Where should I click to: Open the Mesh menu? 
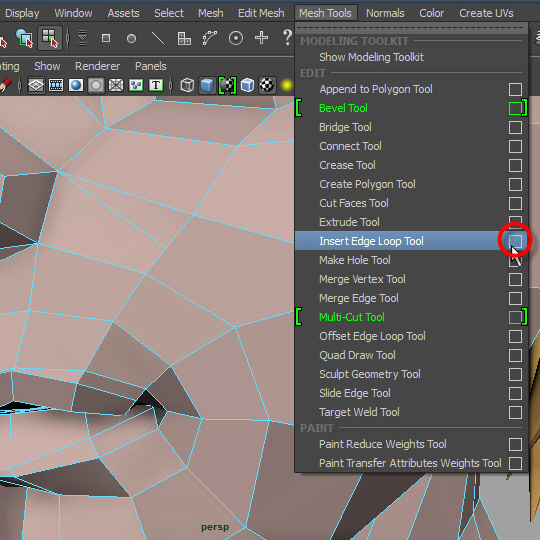pyautogui.click(x=211, y=13)
